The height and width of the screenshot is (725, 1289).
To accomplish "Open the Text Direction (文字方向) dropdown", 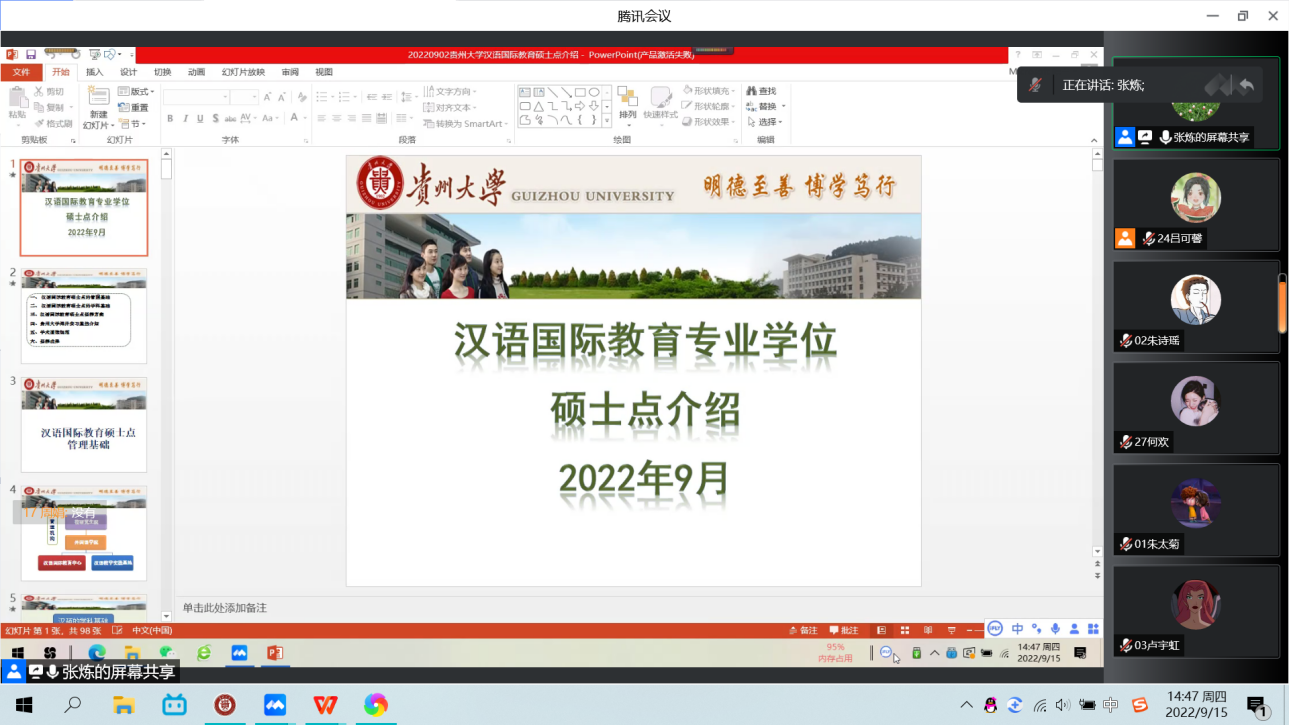I will (451, 91).
